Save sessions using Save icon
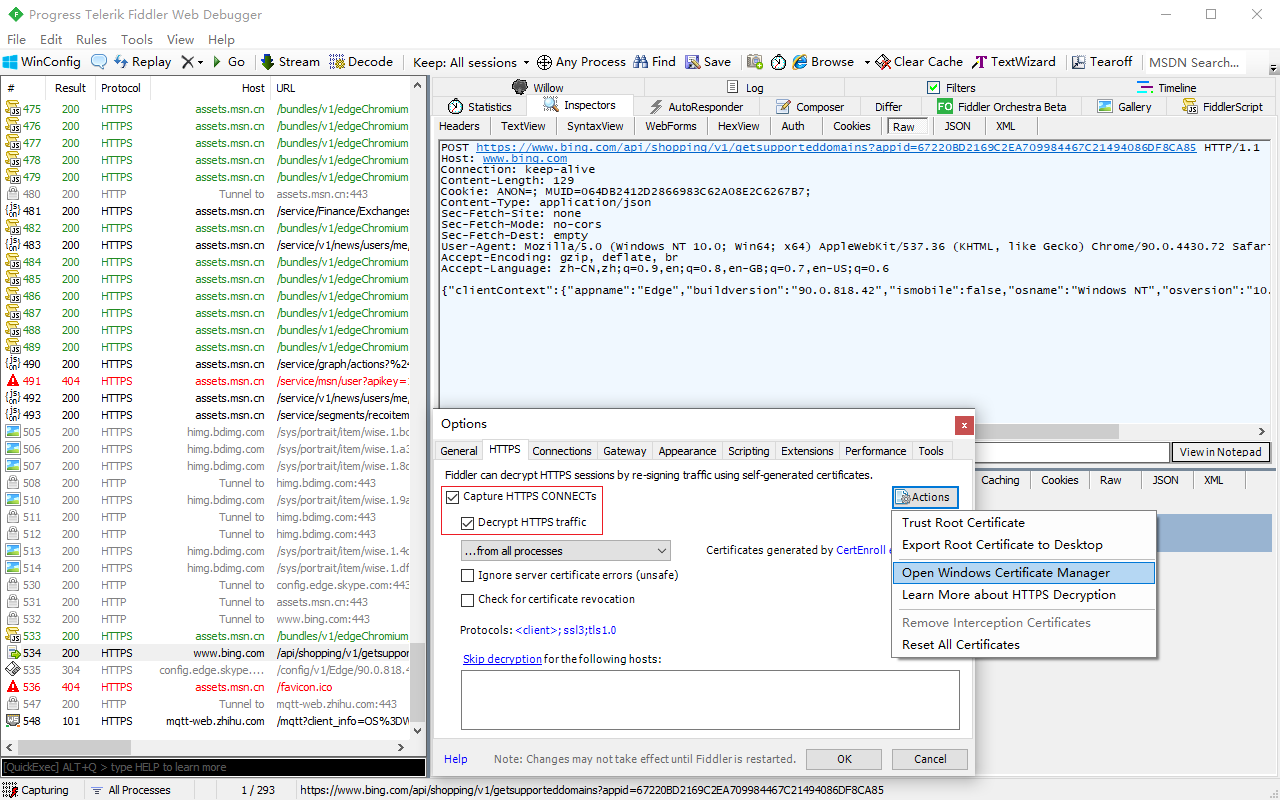Viewport: 1280px width, 800px height. (x=708, y=62)
